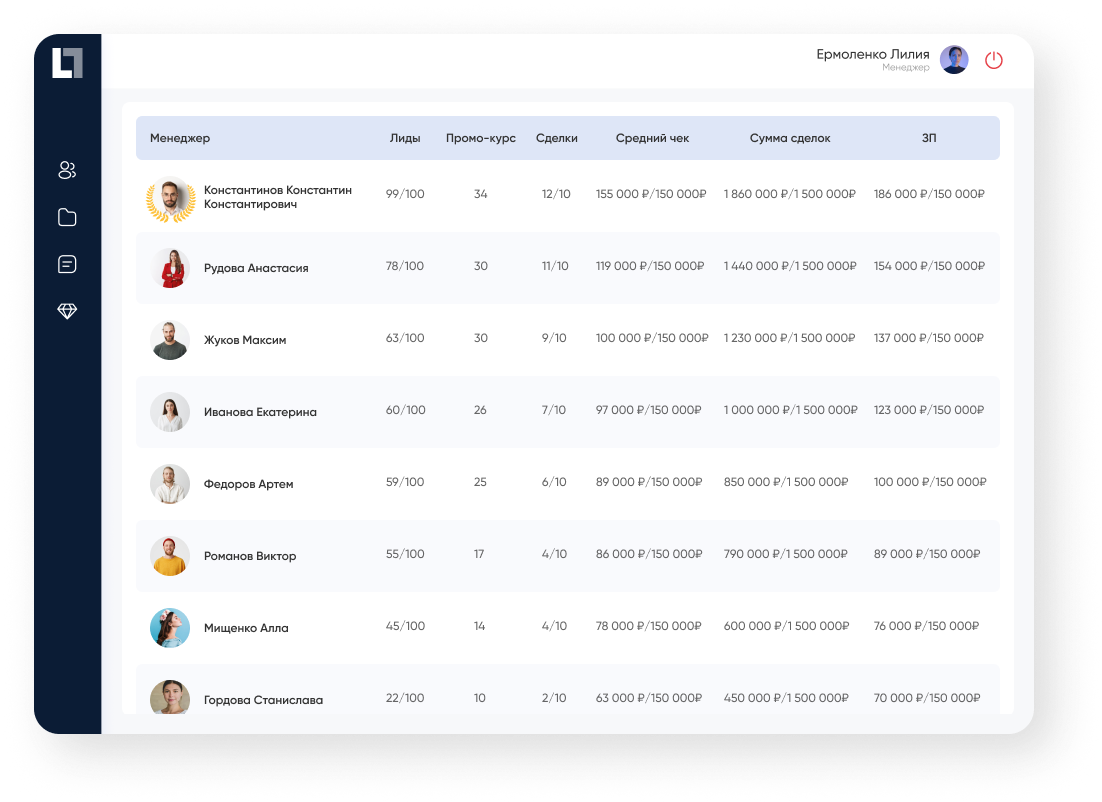Screen dimensions: 1102x802
Task: Click the leads value 59/100
Action: click(405, 482)
